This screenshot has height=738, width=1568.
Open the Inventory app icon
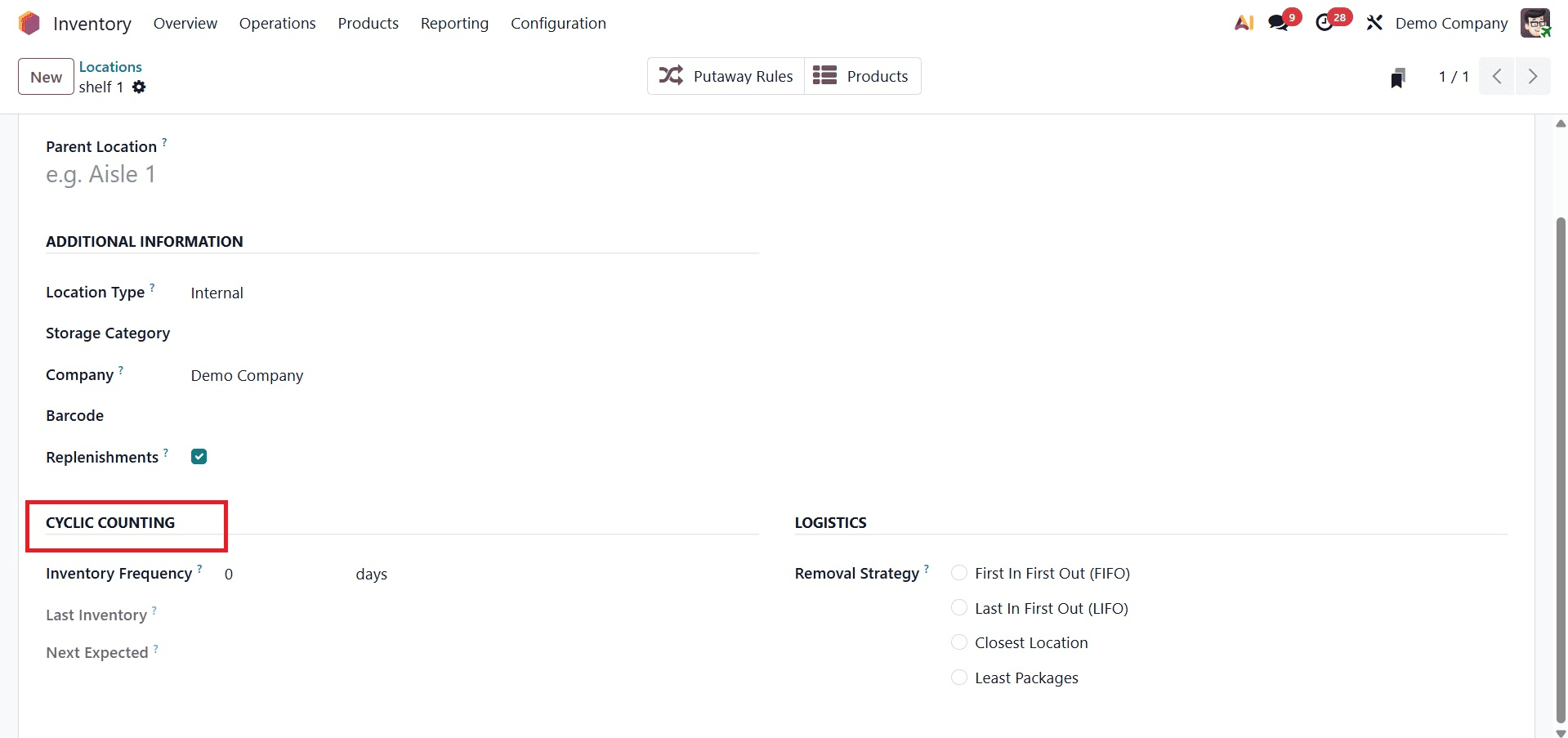[x=29, y=23]
